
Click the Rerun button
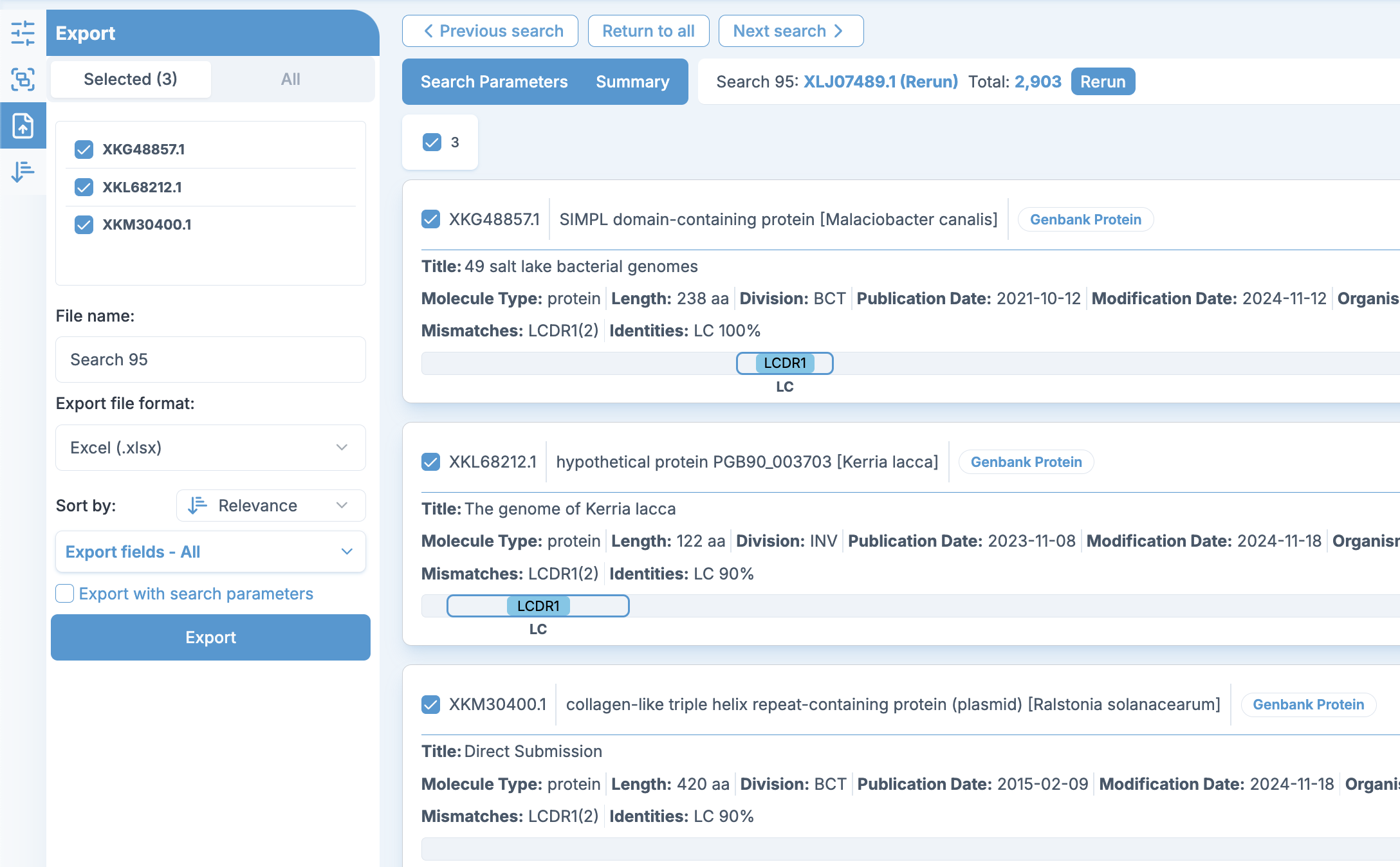coord(1102,81)
